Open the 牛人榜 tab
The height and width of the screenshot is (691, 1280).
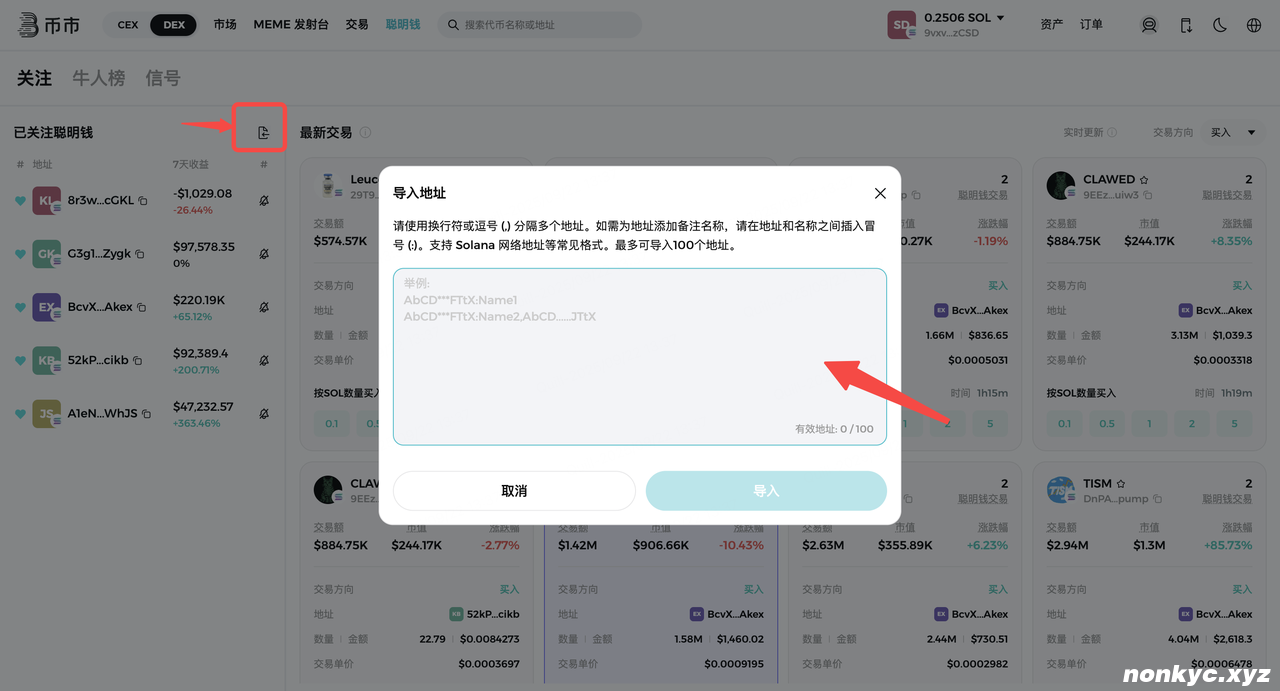[x=98, y=78]
